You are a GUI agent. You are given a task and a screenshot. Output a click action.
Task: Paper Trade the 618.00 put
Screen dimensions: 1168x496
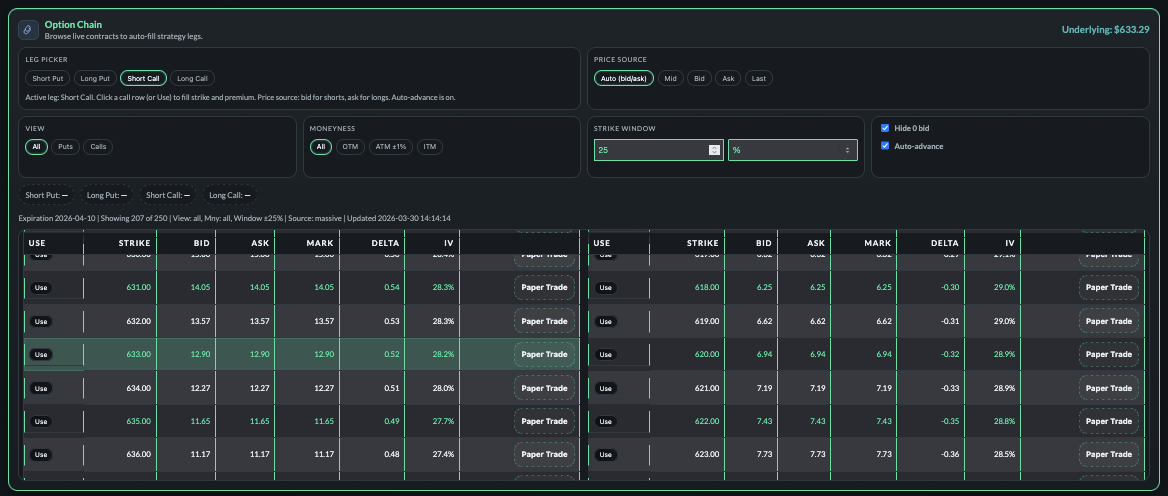pyautogui.click(x=1109, y=287)
